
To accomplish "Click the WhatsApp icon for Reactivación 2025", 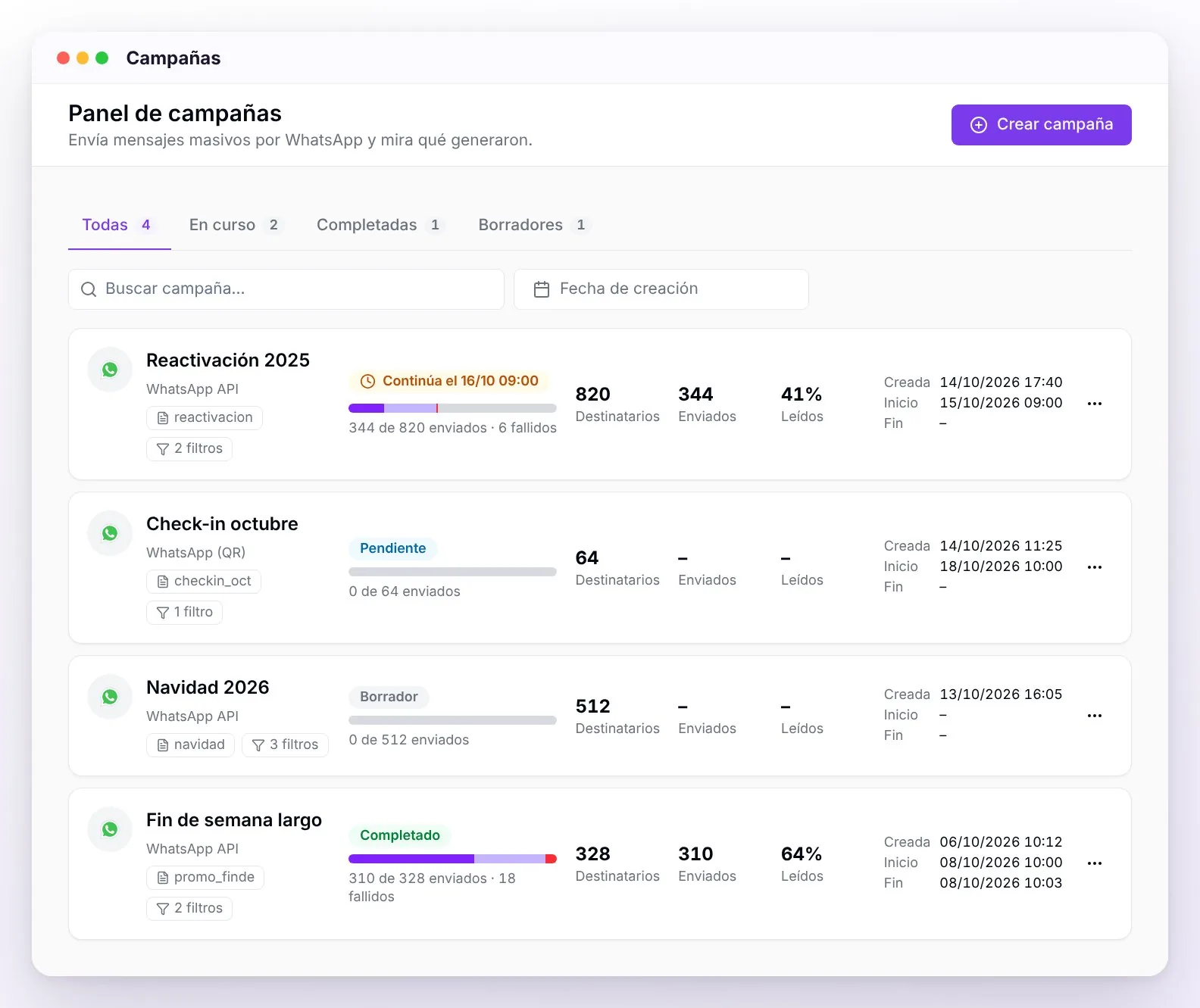I will click(x=110, y=370).
